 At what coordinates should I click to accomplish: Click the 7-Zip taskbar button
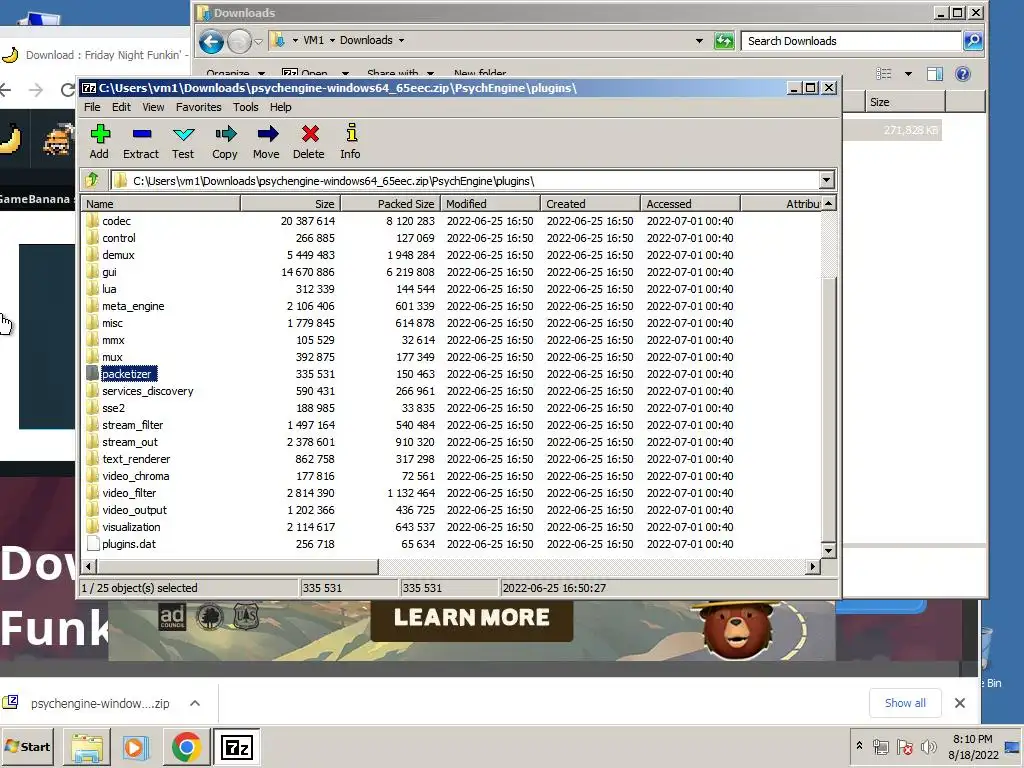coord(236,747)
